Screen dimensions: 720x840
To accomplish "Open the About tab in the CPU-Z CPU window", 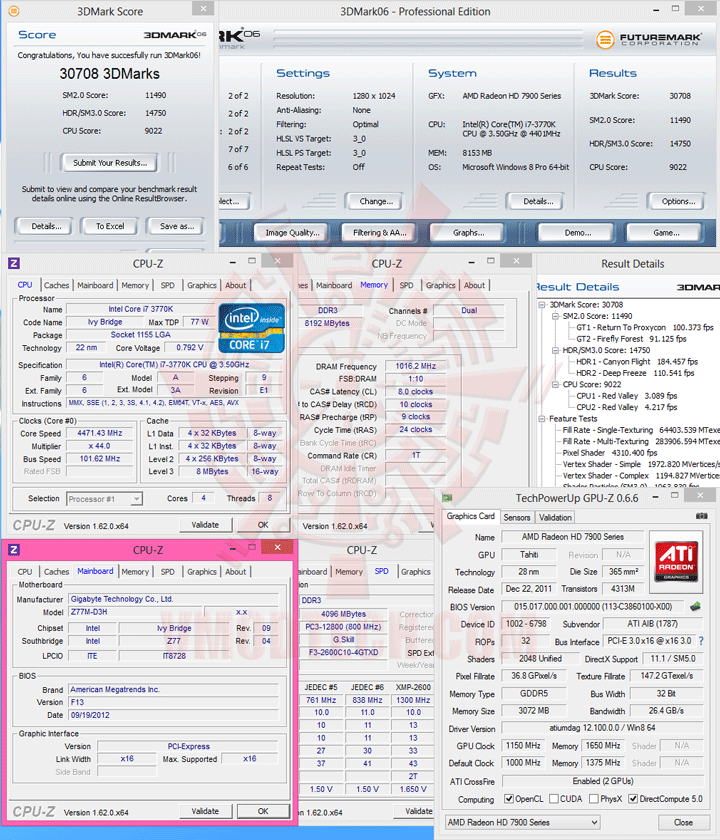I will coord(235,286).
